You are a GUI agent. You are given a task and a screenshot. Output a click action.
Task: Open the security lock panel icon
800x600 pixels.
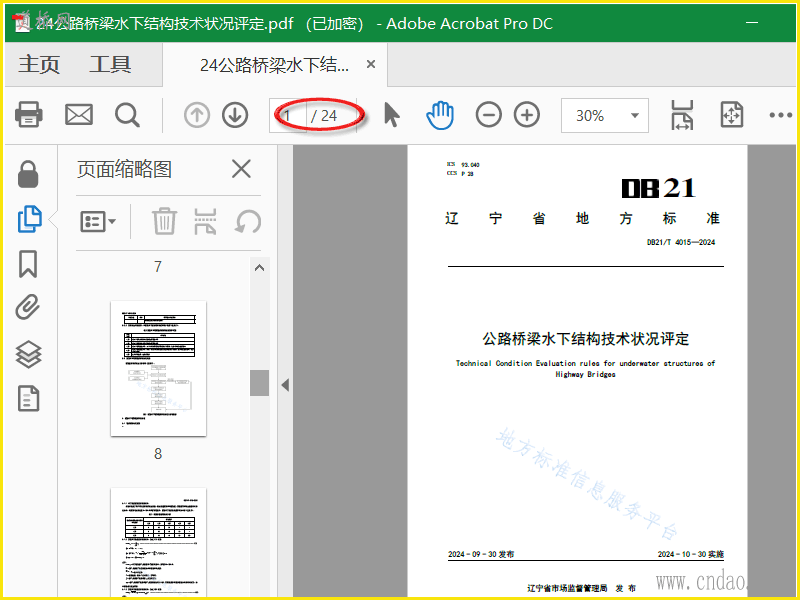coord(28,174)
